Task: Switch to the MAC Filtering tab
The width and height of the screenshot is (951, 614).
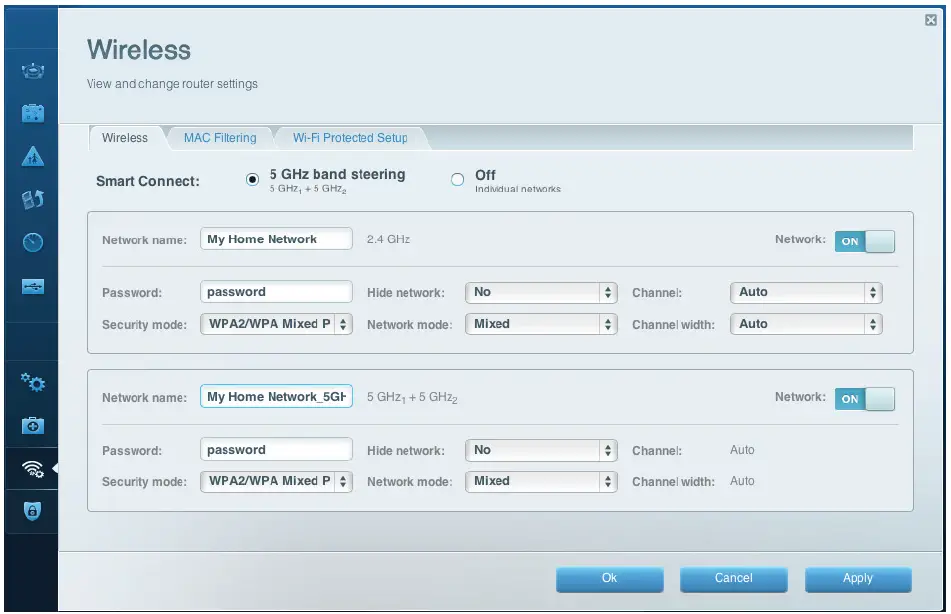Action: (x=220, y=138)
